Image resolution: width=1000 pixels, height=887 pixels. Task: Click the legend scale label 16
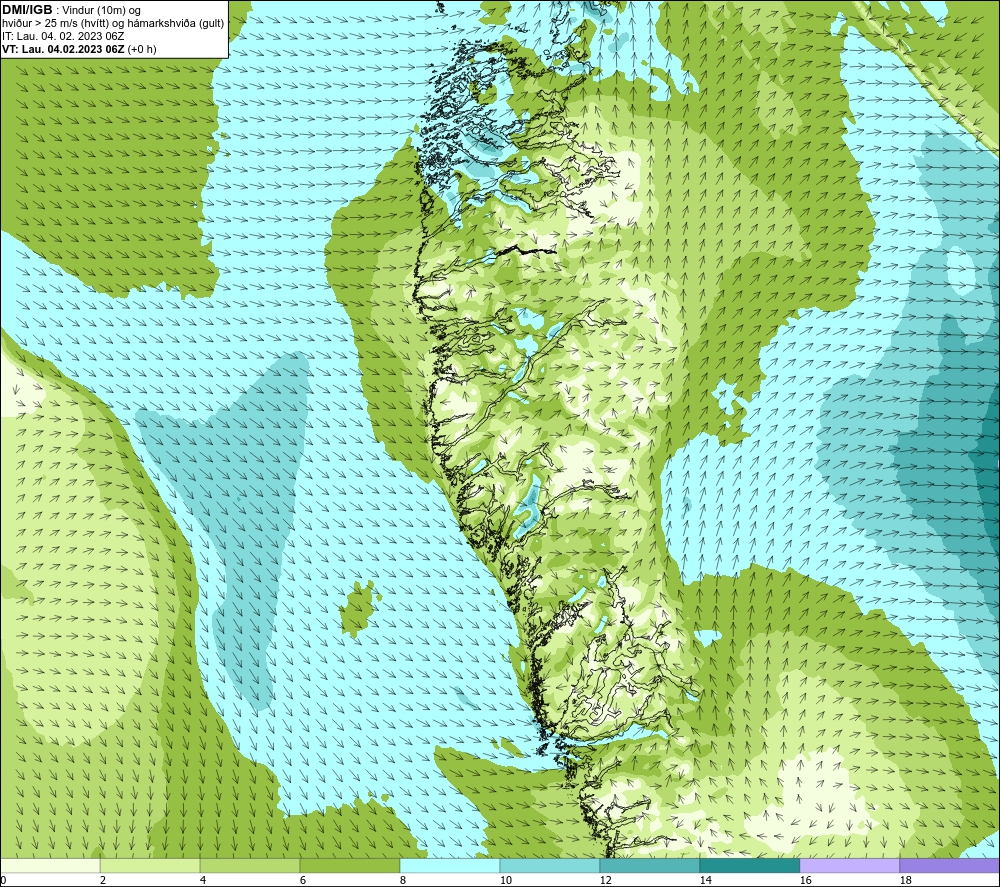tap(805, 881)
